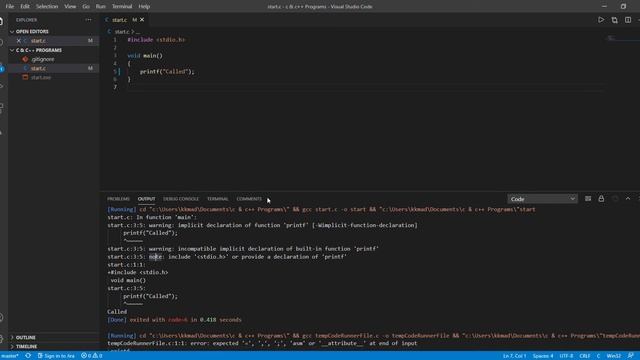Click the master branch in status bar
The height and width of the screenshot is (360, 640).
(x=10, y=356)
